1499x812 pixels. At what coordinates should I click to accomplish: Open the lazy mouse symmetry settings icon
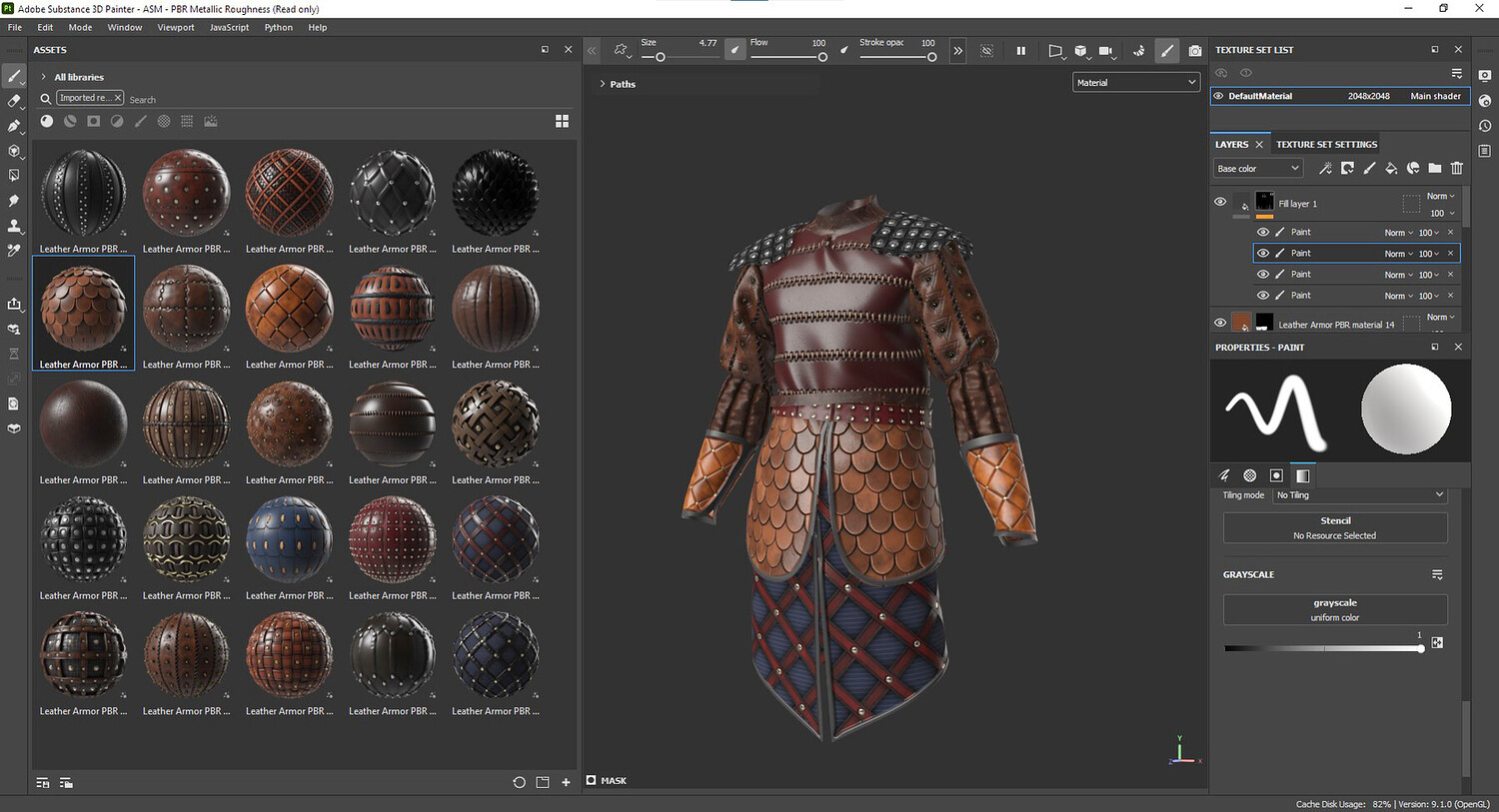pyautogui.click(x=622, y=50)
